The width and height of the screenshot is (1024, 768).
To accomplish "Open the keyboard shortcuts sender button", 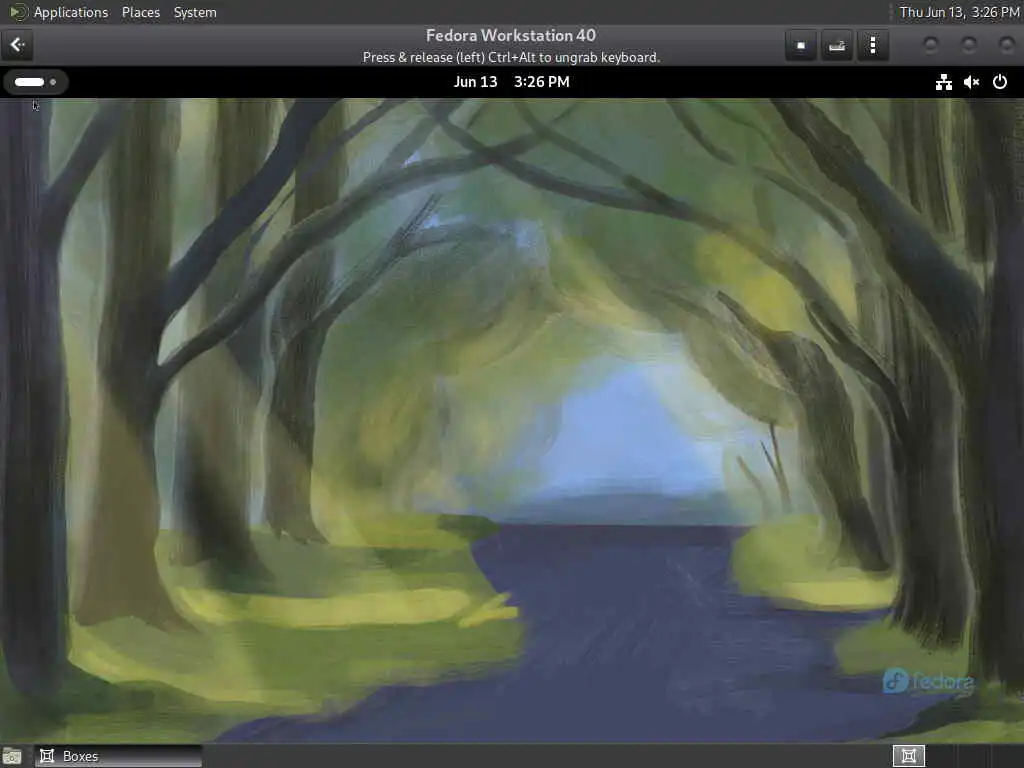I will click(x=837, y=46).
